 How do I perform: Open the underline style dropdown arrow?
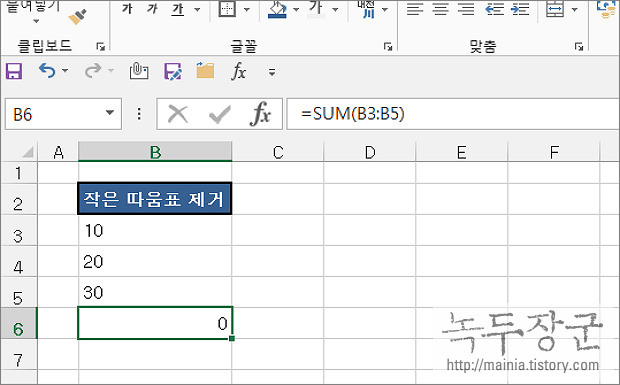click(x=197, y=9)
